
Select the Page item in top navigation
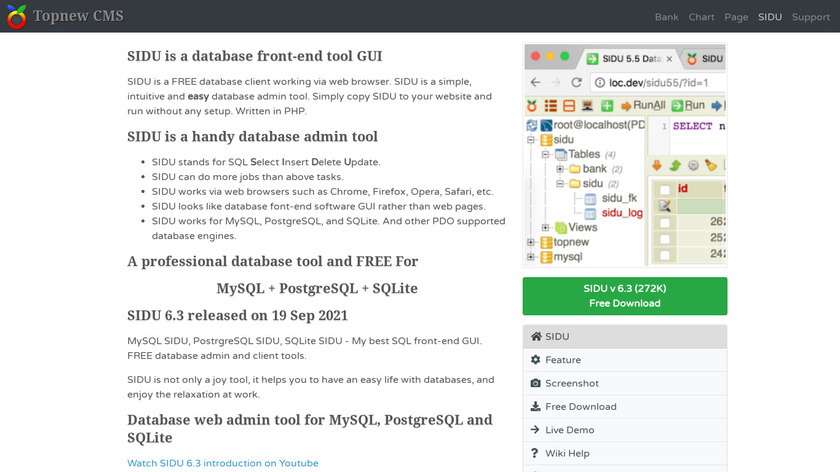pos(736,17)
